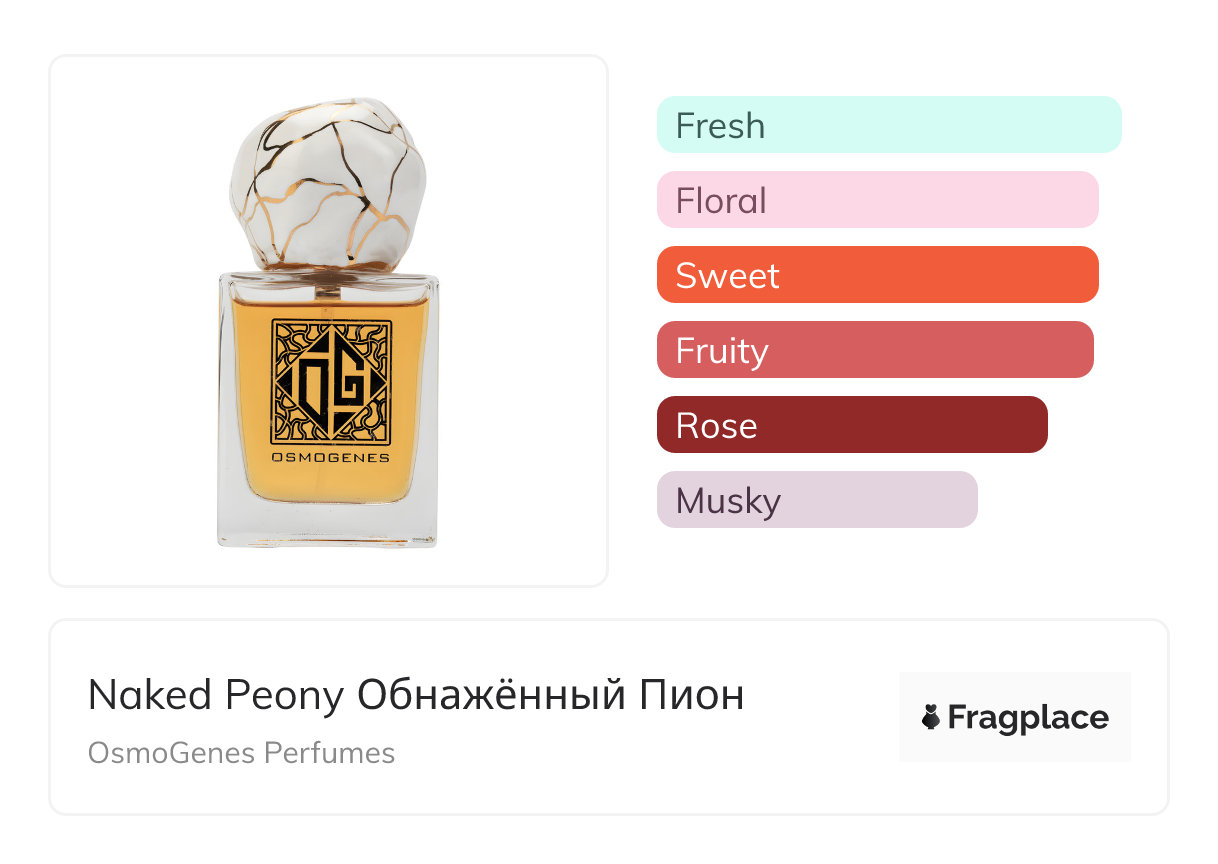Click the OG diamond emblem on bottle

click(331, 382)
